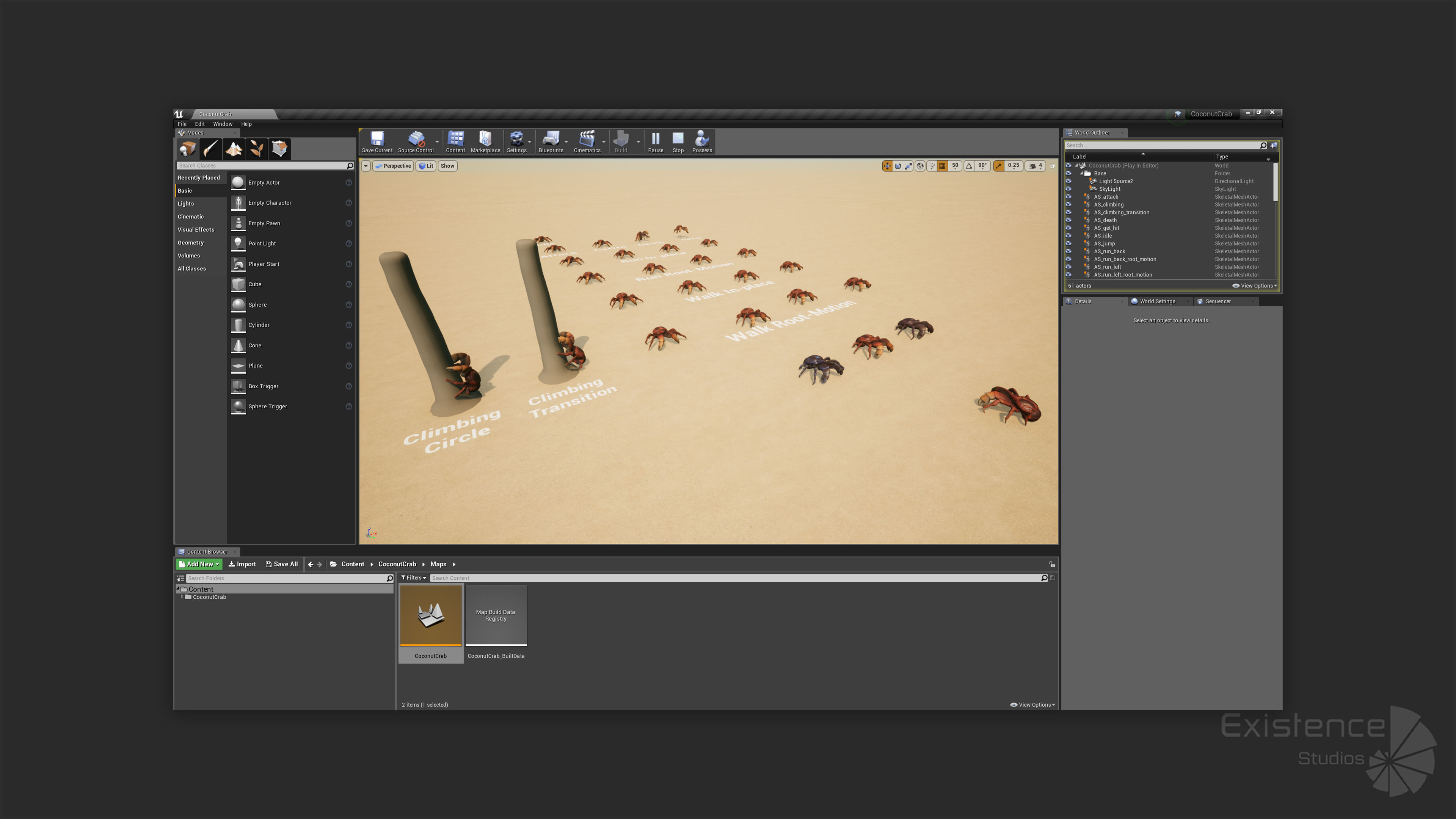Click the Search Classes input field
Viewport: 1456px width, 819px height.
261,166
